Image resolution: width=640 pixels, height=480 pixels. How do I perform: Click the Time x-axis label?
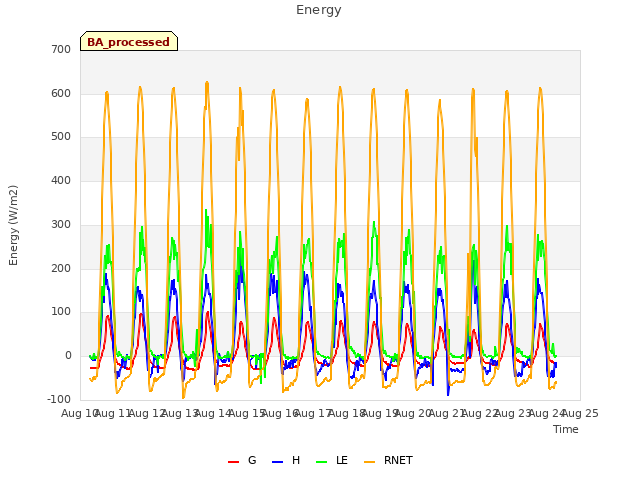(x=566, y=429)
